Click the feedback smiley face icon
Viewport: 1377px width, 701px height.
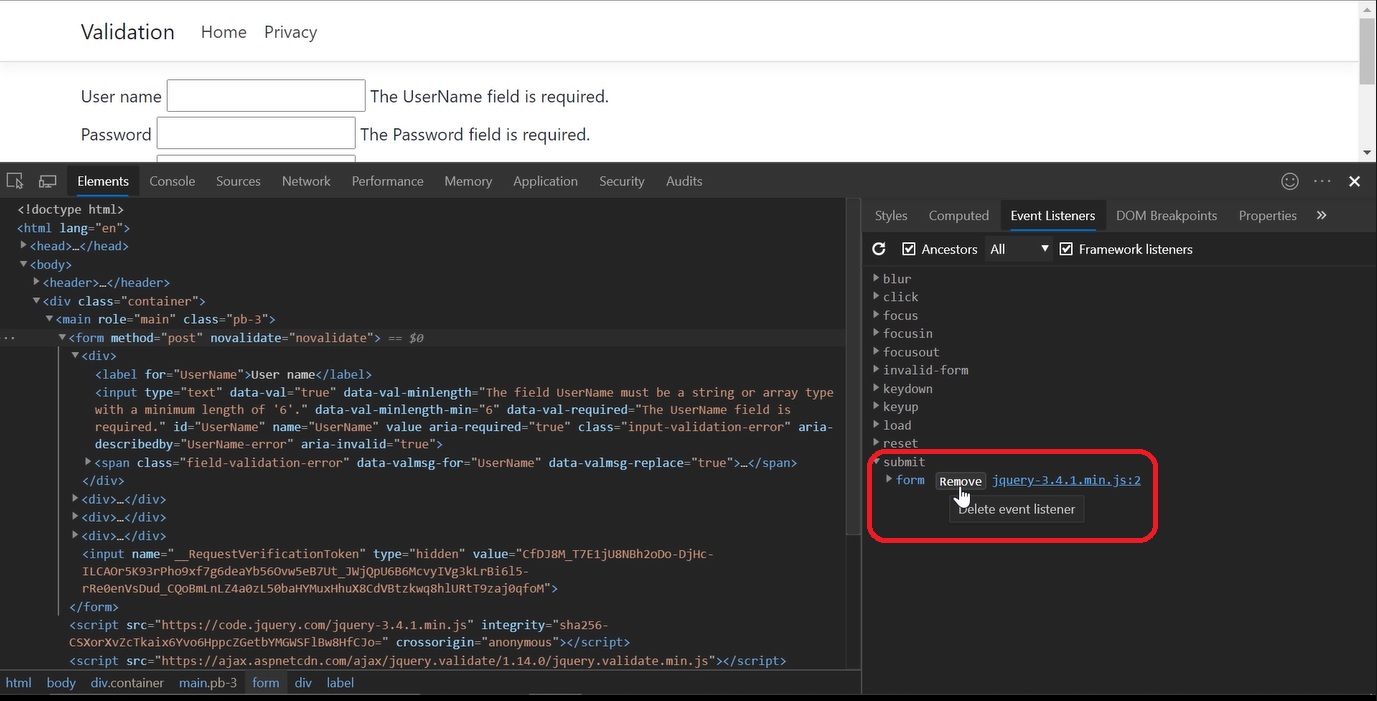coord(1290,181)
